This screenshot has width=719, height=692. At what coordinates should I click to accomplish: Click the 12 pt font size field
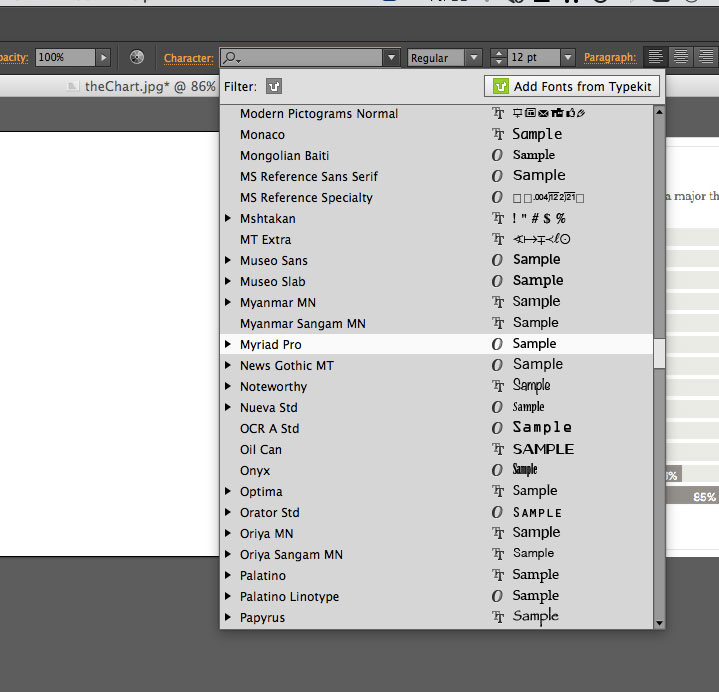click(x=533, y=58)
